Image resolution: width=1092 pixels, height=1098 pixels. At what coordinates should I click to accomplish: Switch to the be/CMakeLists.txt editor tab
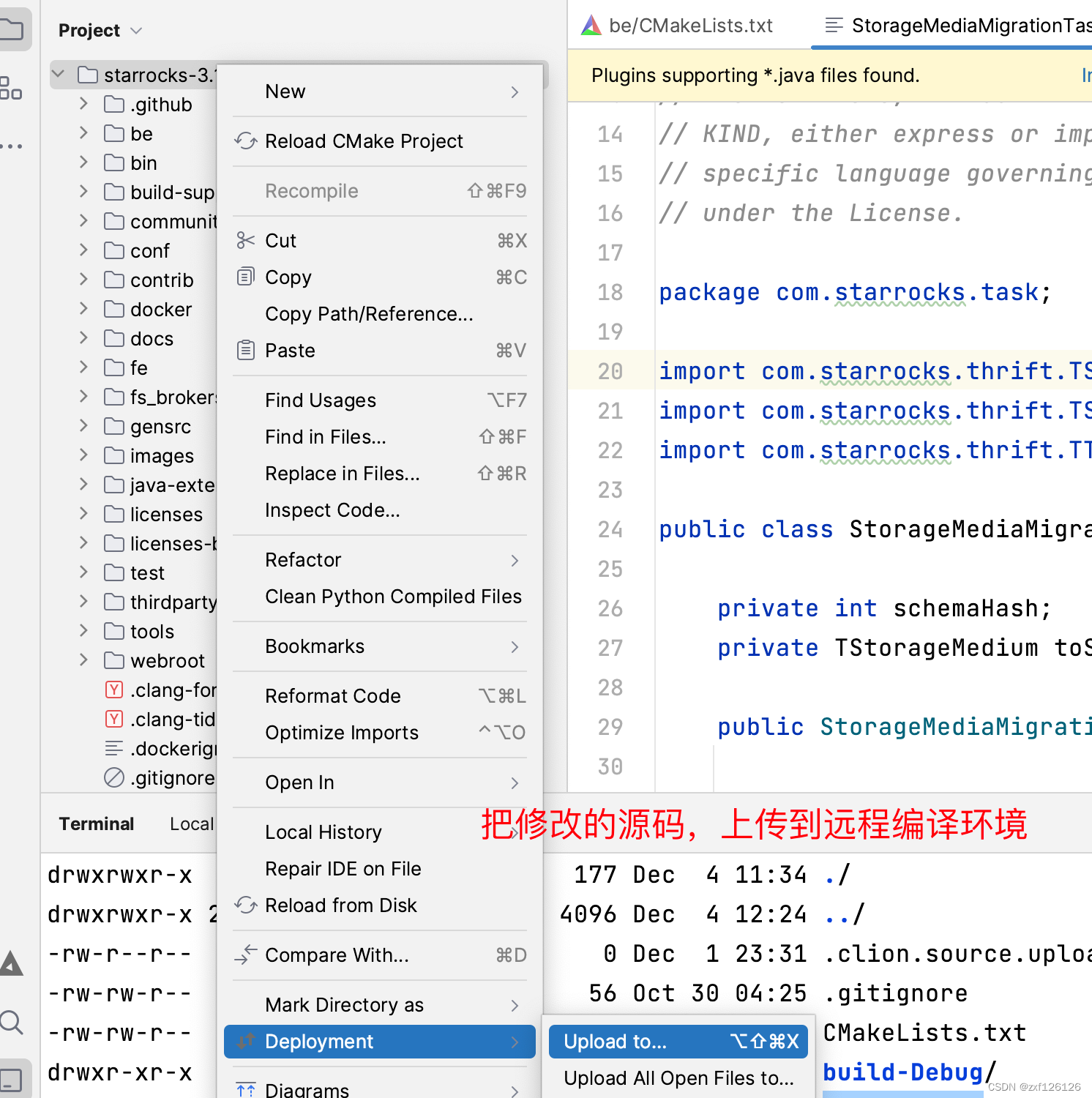pyautogui.click(x=678, y=26)
